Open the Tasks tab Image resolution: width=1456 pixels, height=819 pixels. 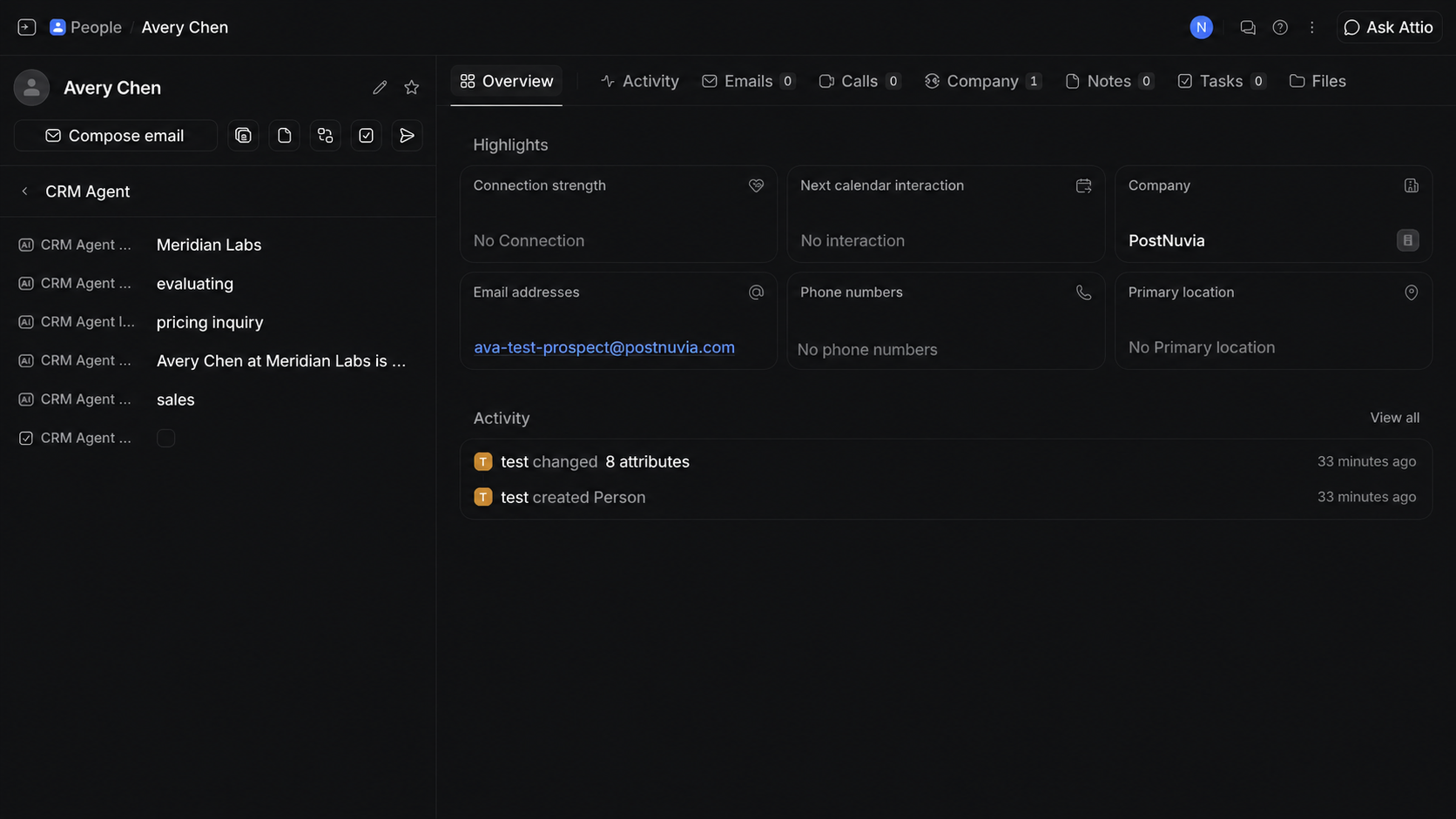[1221, 81]
